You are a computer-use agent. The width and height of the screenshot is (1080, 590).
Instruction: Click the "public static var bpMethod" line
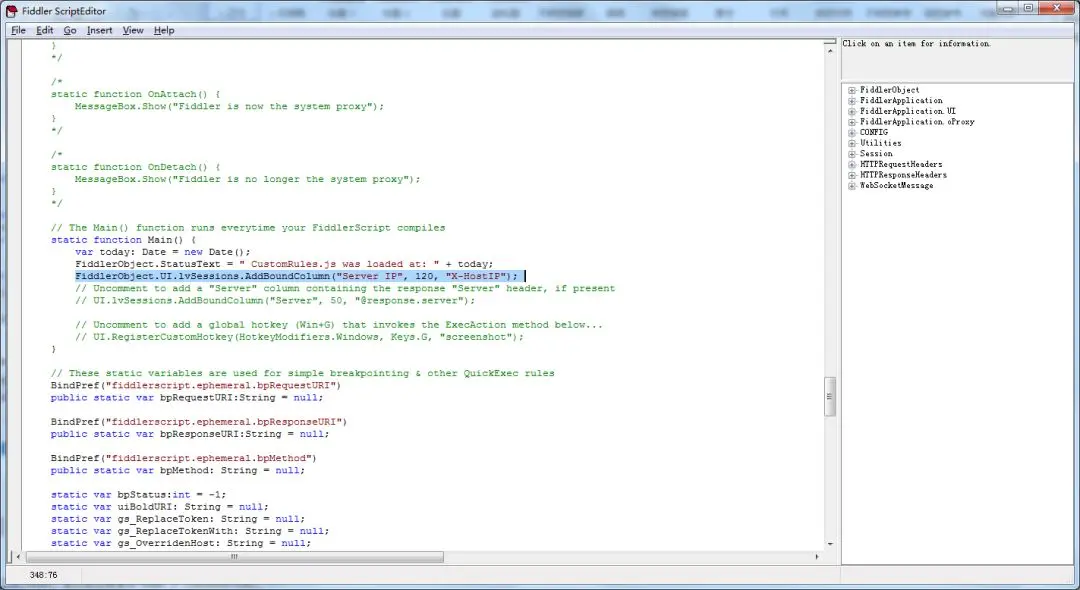click(178, 471)
